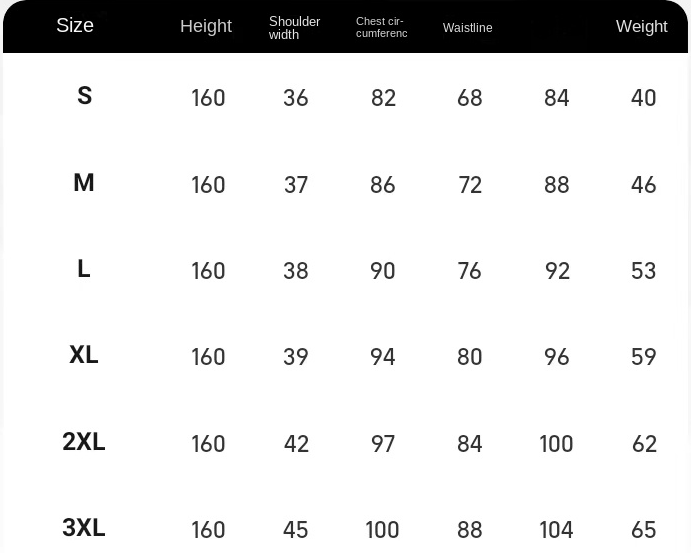Select the M size row label
This screenshot has height=553, width=691.
pos(84,182)
